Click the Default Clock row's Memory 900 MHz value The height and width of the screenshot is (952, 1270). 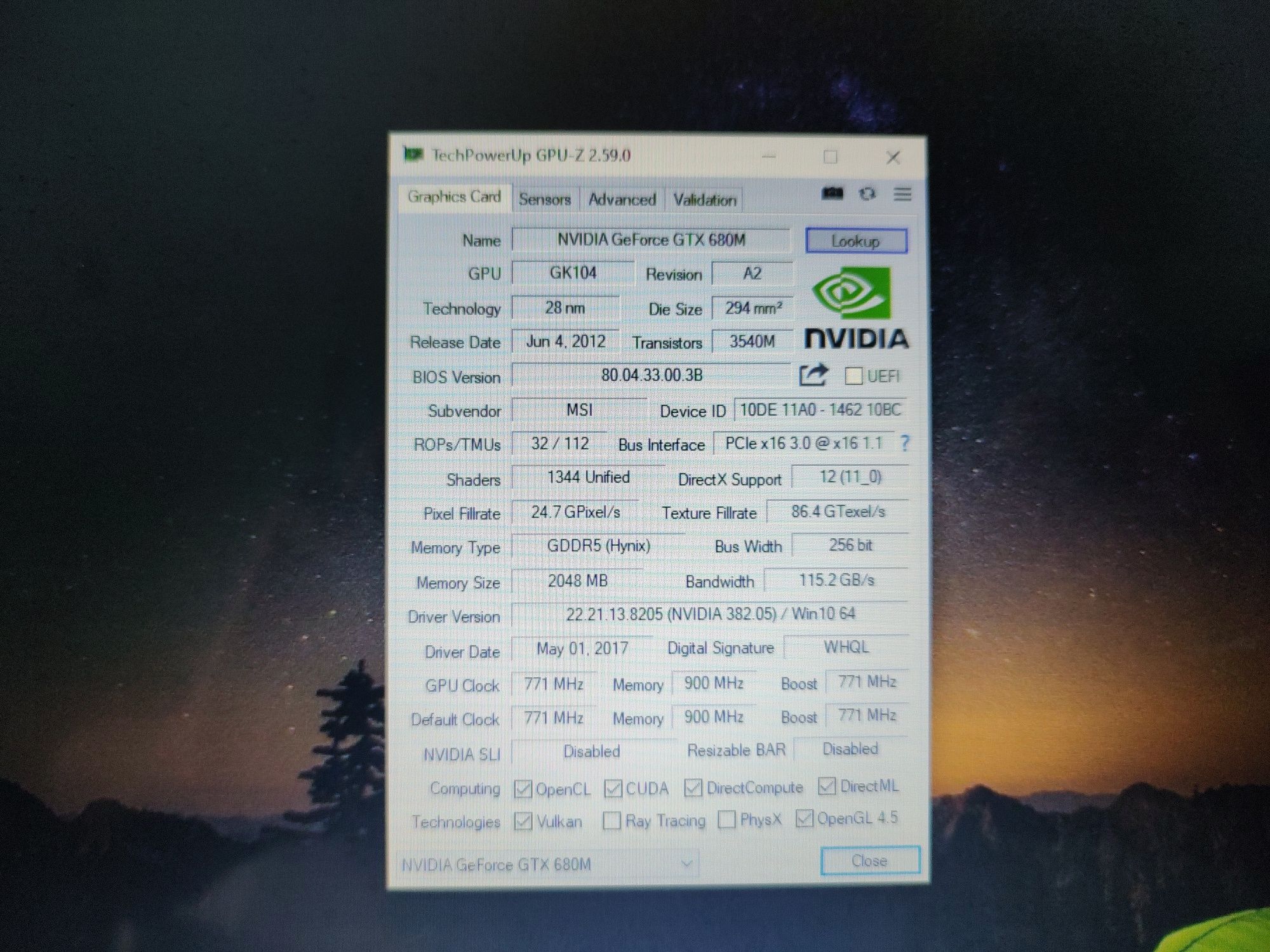[x=714, y=717]
